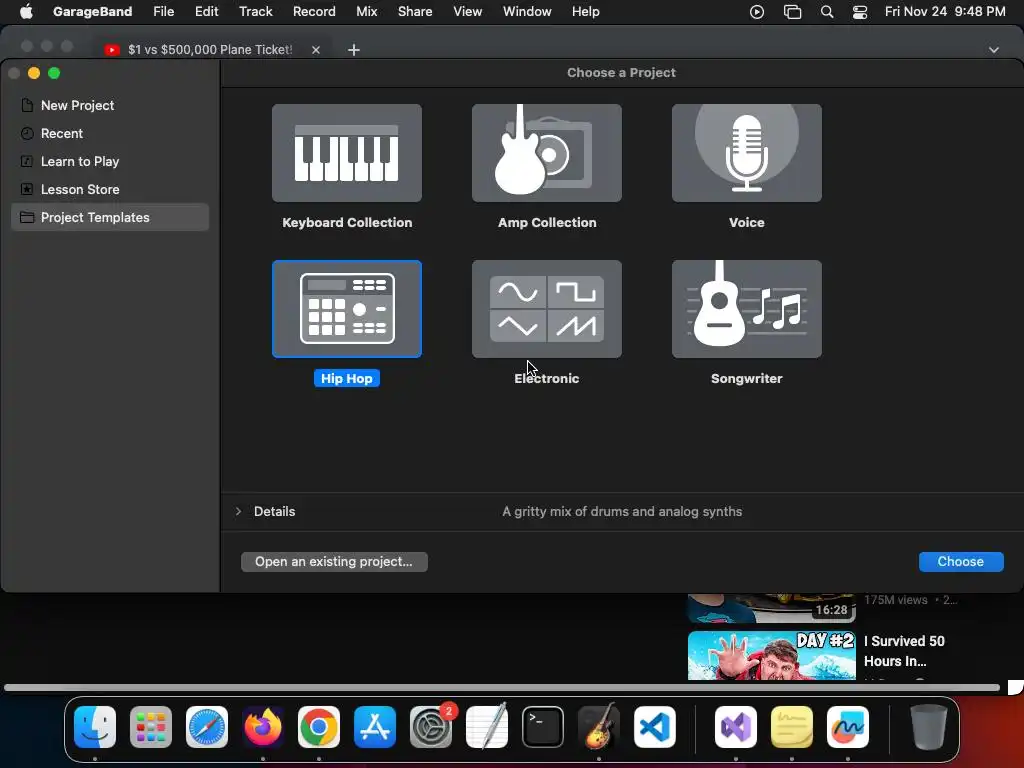Select the Songwriter guitar template
The height and width of the screenshot is (768, 1024).
(x=746, y=309)
